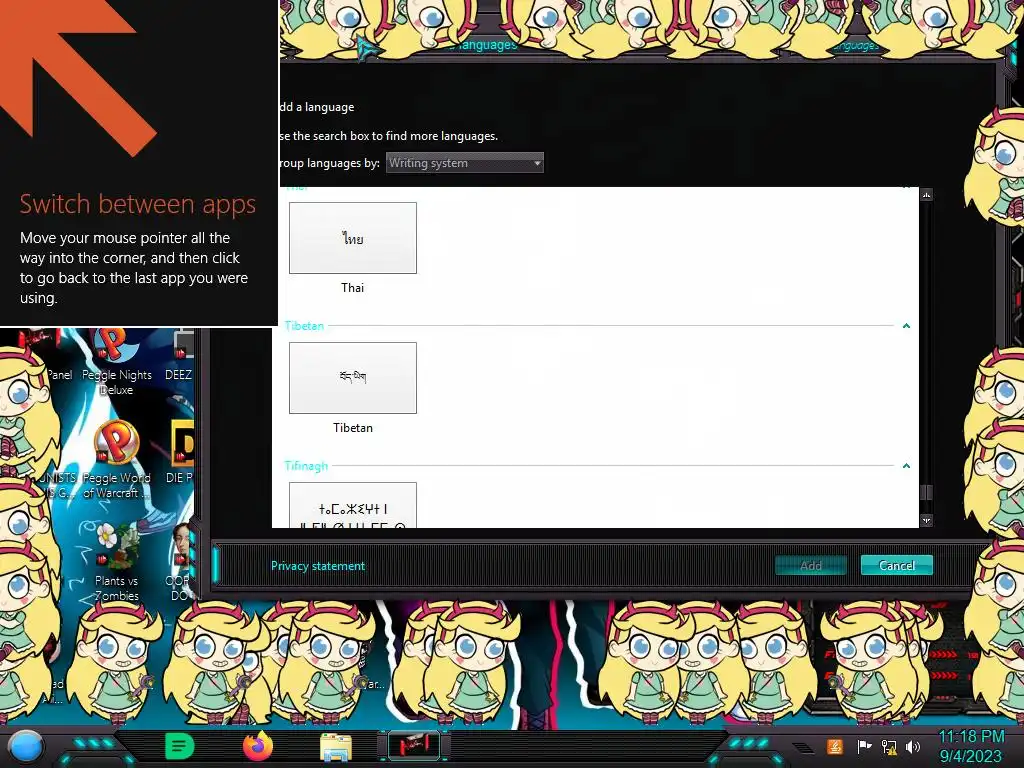Viewport: 1024px width, 768px height.
Task: Click the Add button
Action: [810, 566]
